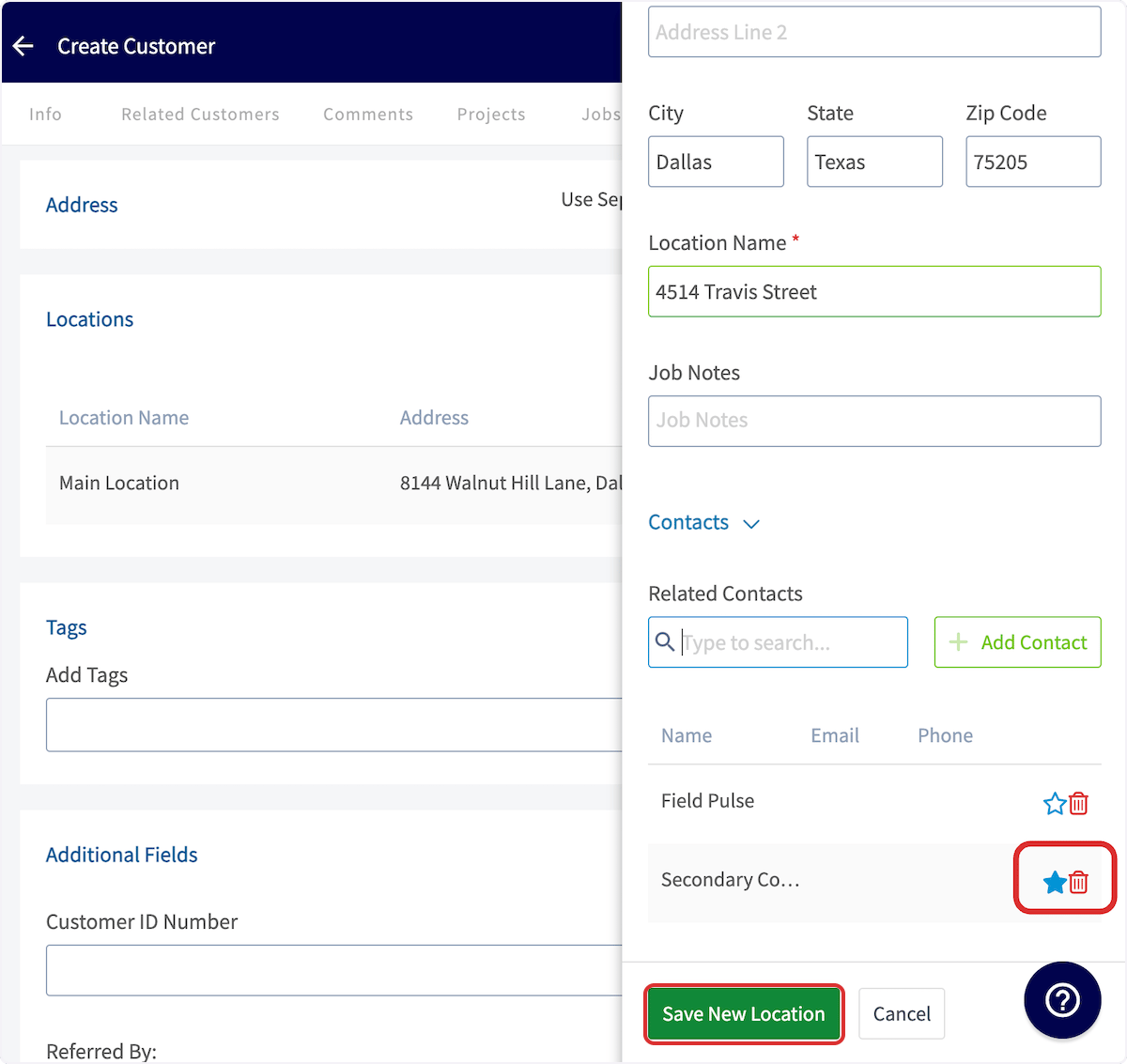Edit the City field showing Dallas
This screenshot has height=1064, width=1127.
point(716,162)
